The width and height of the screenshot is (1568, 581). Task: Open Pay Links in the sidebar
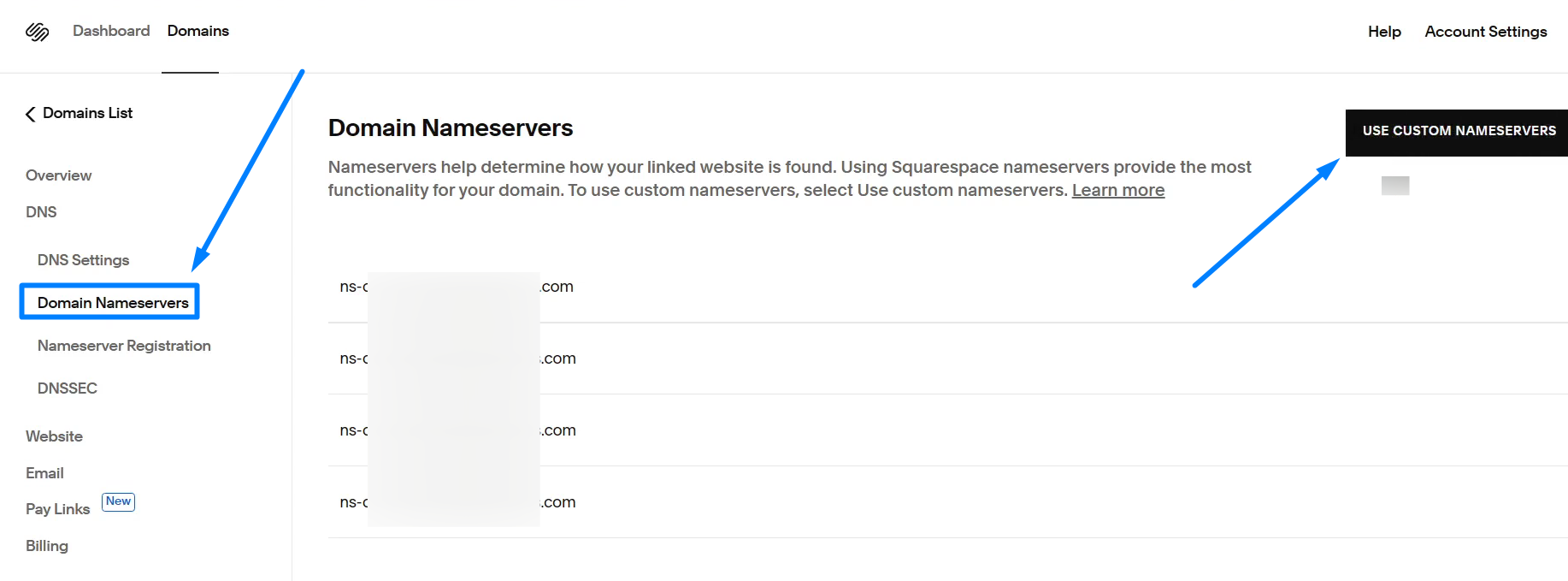pyautogui.click(x=57, y=509)
